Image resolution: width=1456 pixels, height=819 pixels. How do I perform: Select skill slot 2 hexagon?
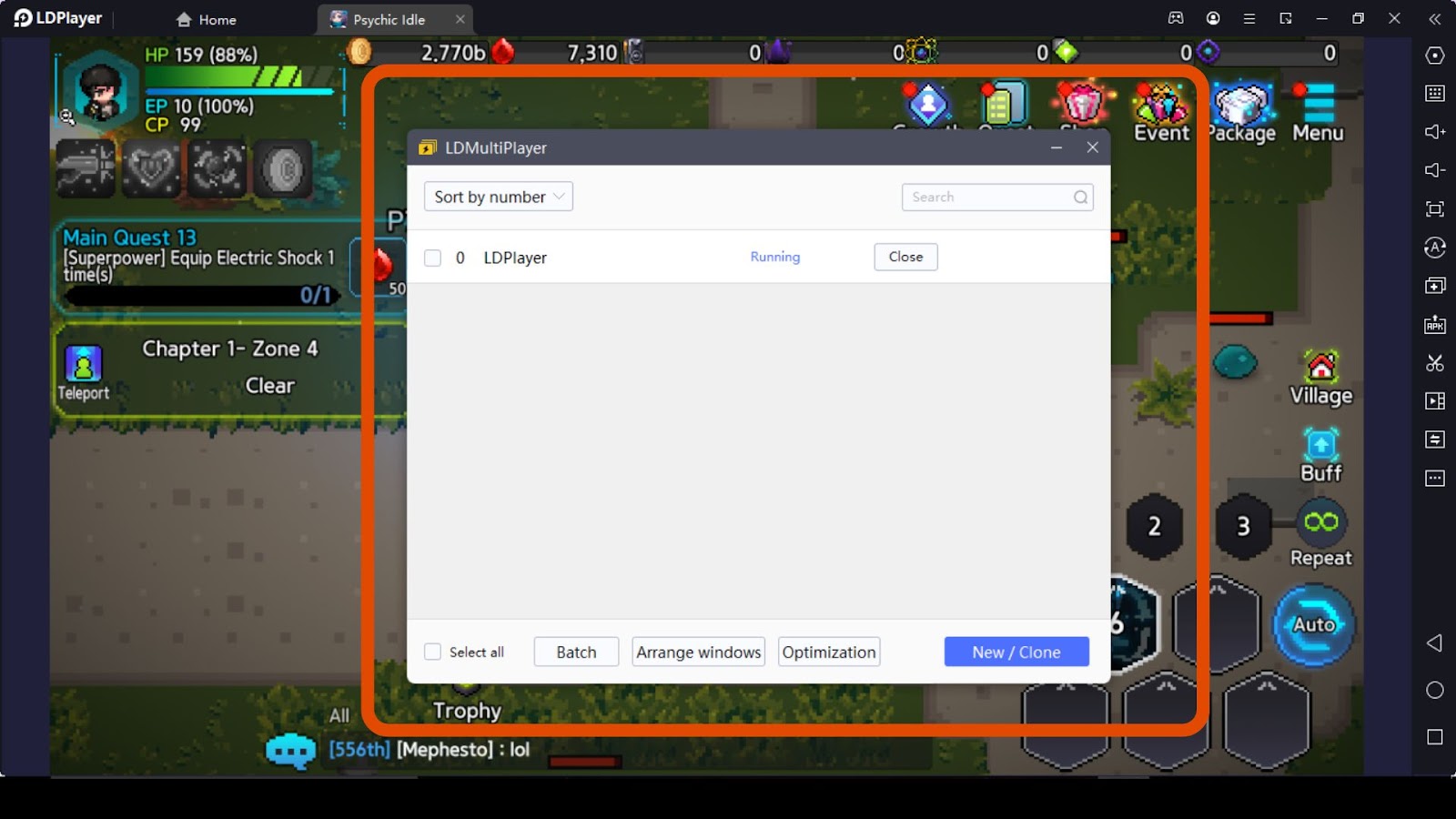pos(1154,526)
